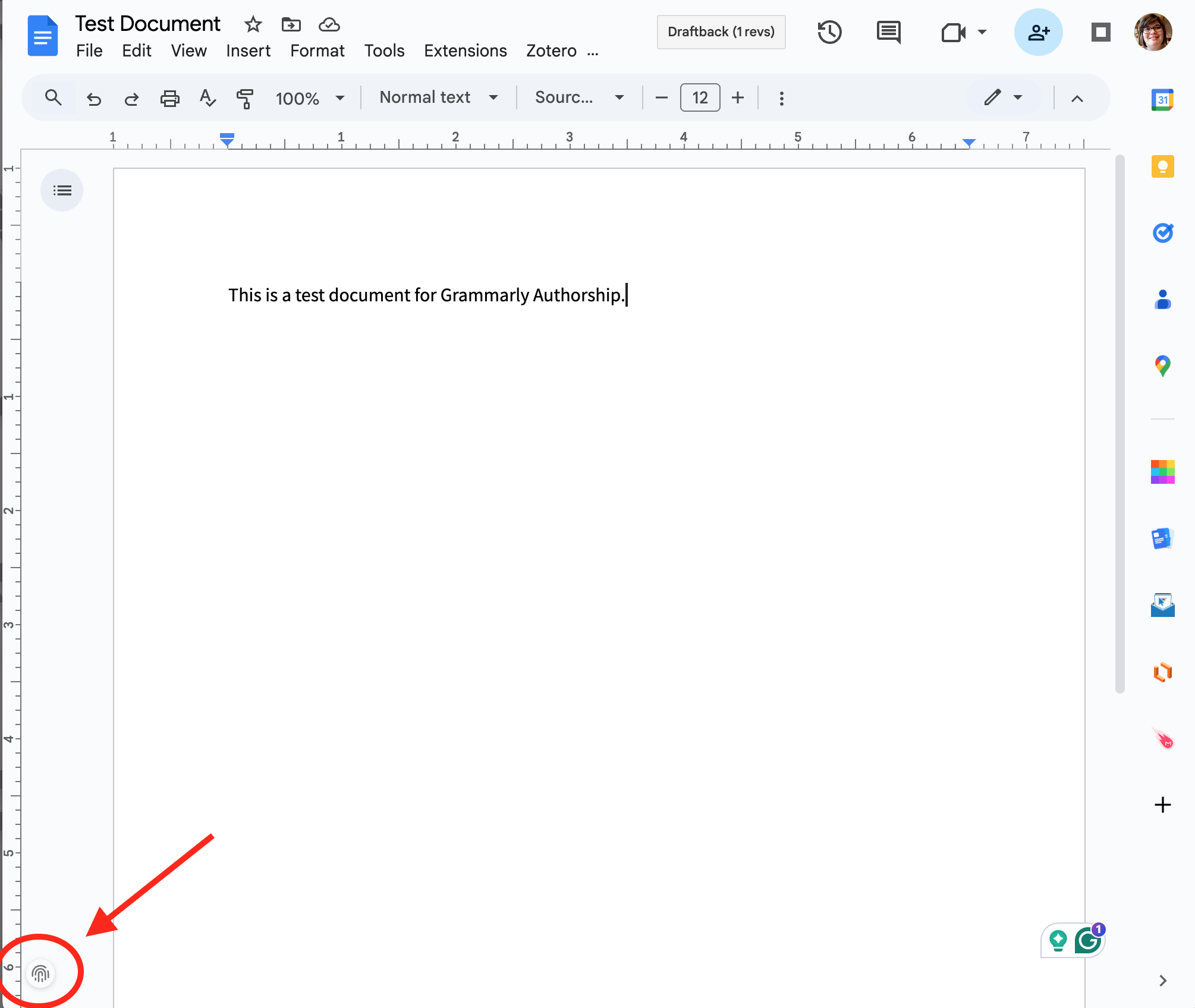Open the Extensions menu

point(466,51)
